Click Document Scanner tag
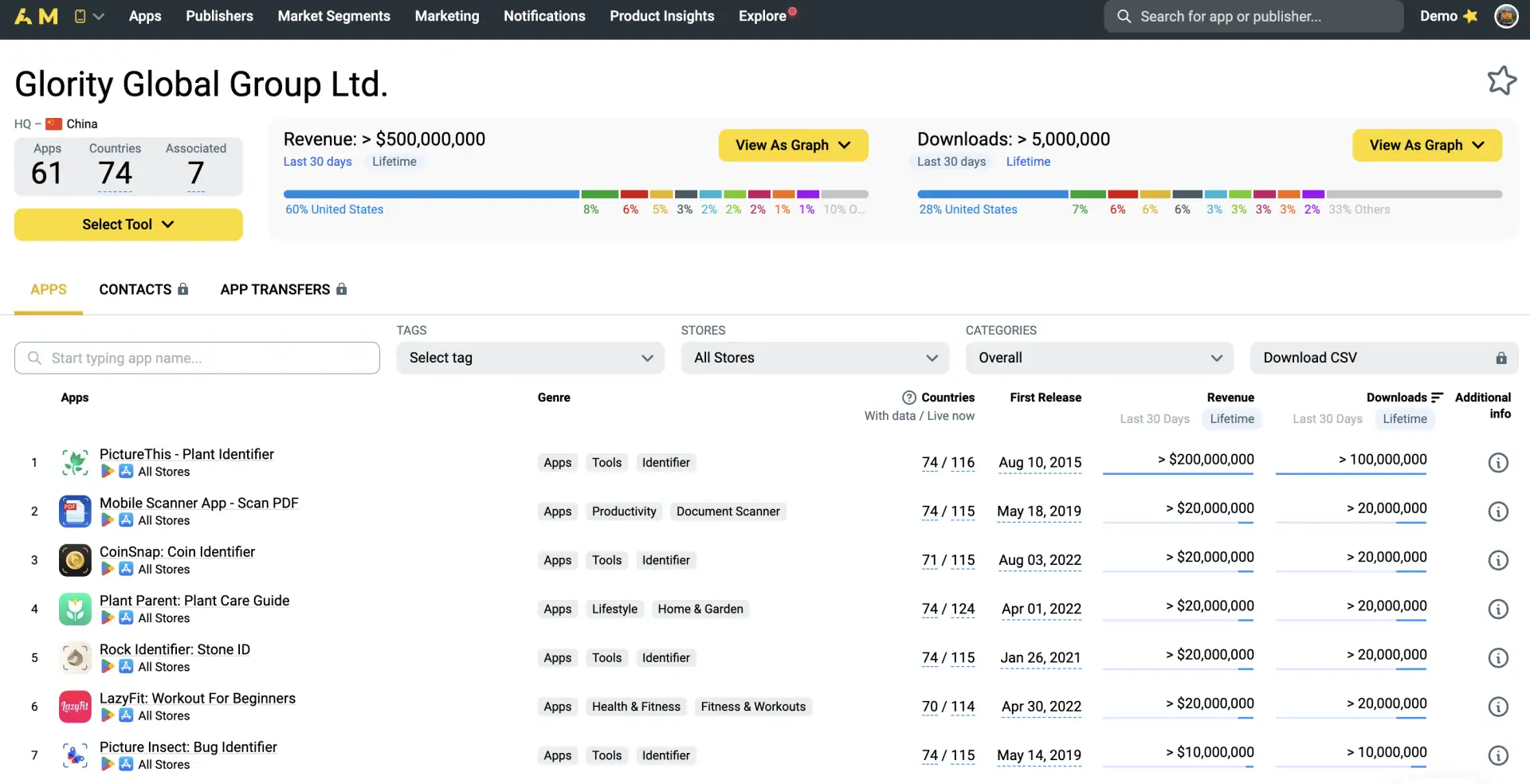1530x784 pixels. tap(728, 512)
